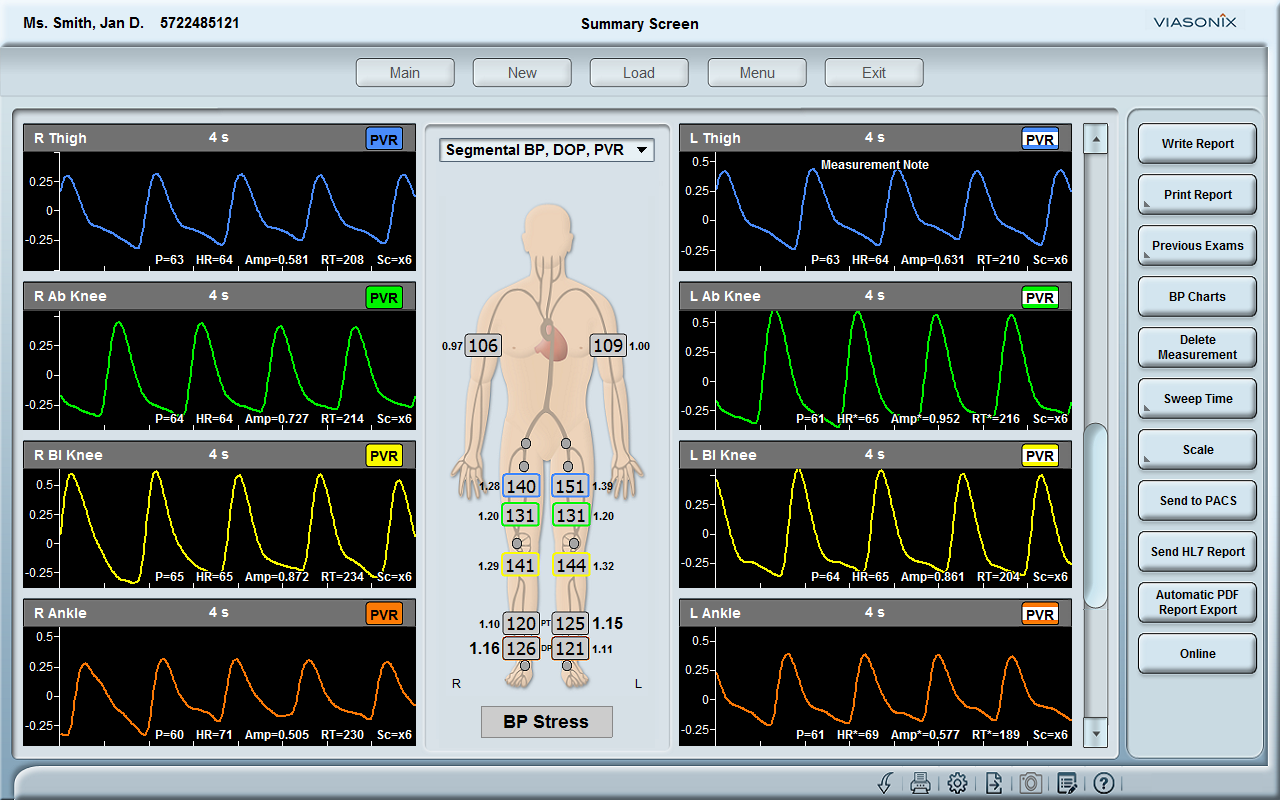This screenshot has width=1280, height=800.
Task: Toggle the orange PVR badge on R Ankle
Action: 384,614
